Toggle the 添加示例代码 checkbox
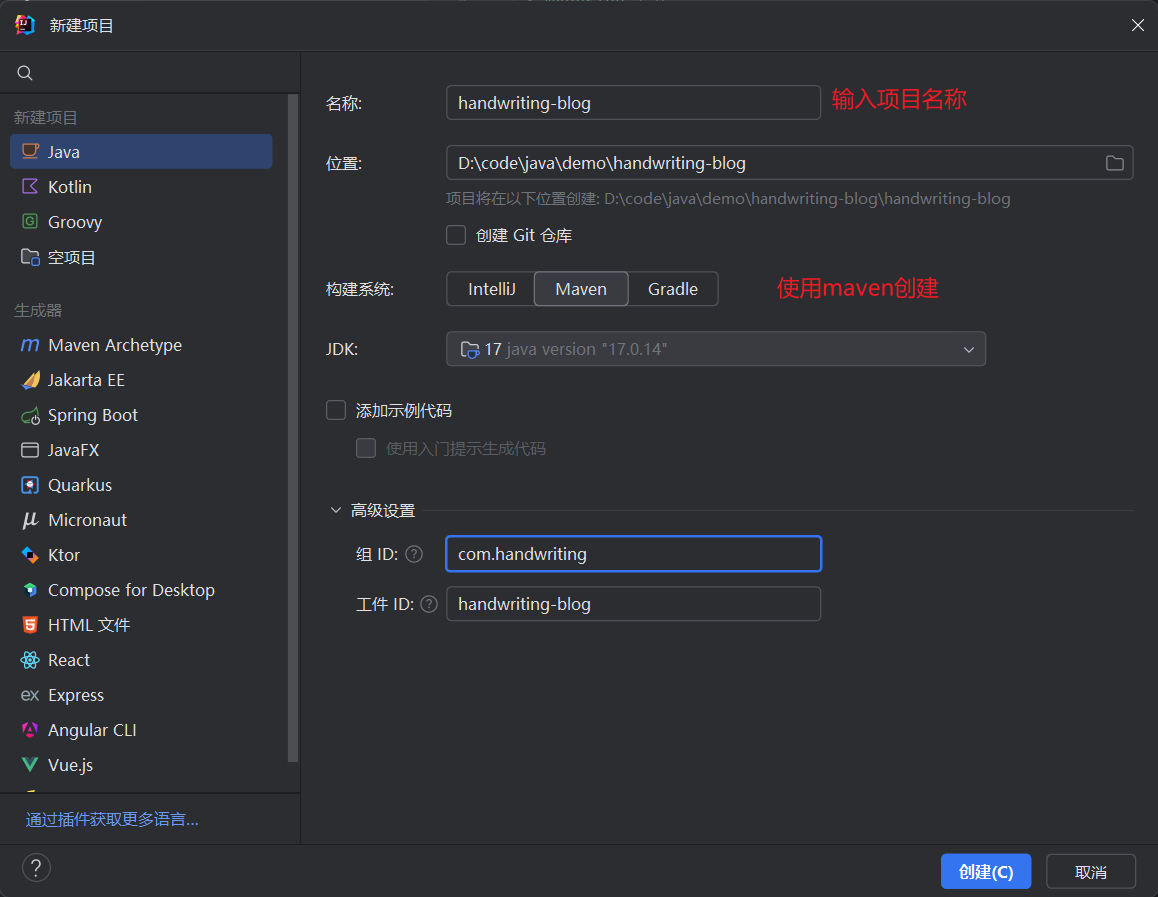 pyautogui.click(x=336, y=410)
